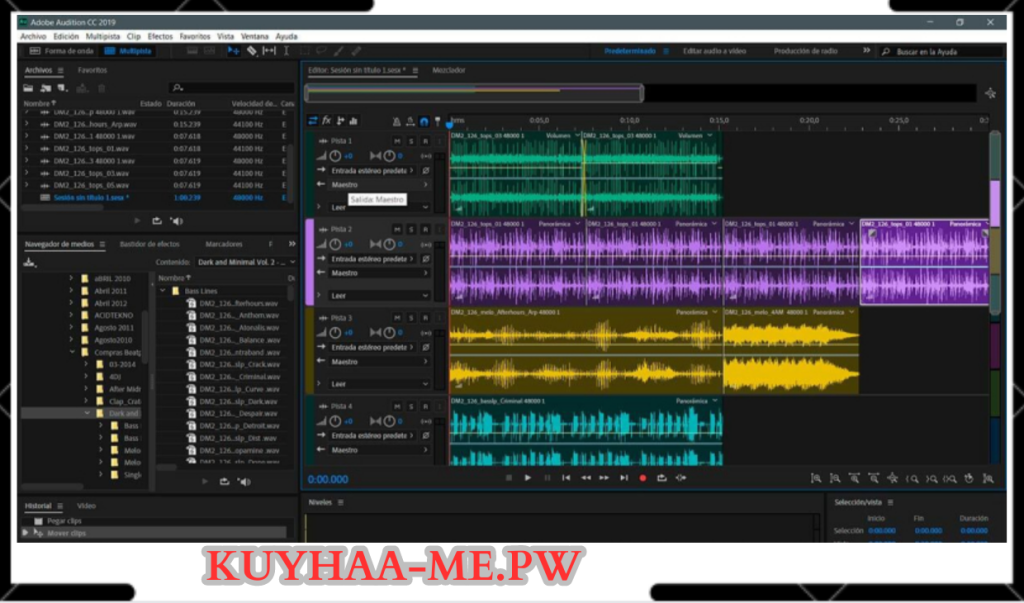Solo Pista 1 with the S button
Image resolution: width=1024 pixels, height=603 pixels.
[411, 141]
